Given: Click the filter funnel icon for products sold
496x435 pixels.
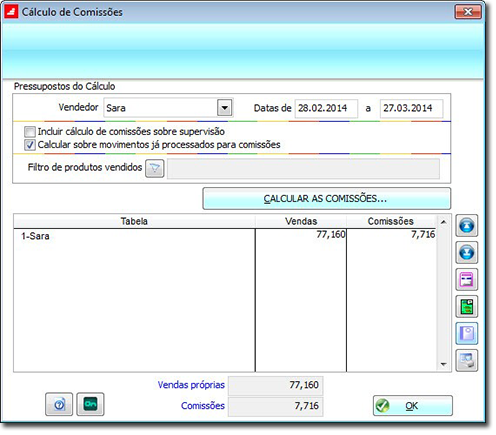Looking at the screenshot, I should point(155,169).
